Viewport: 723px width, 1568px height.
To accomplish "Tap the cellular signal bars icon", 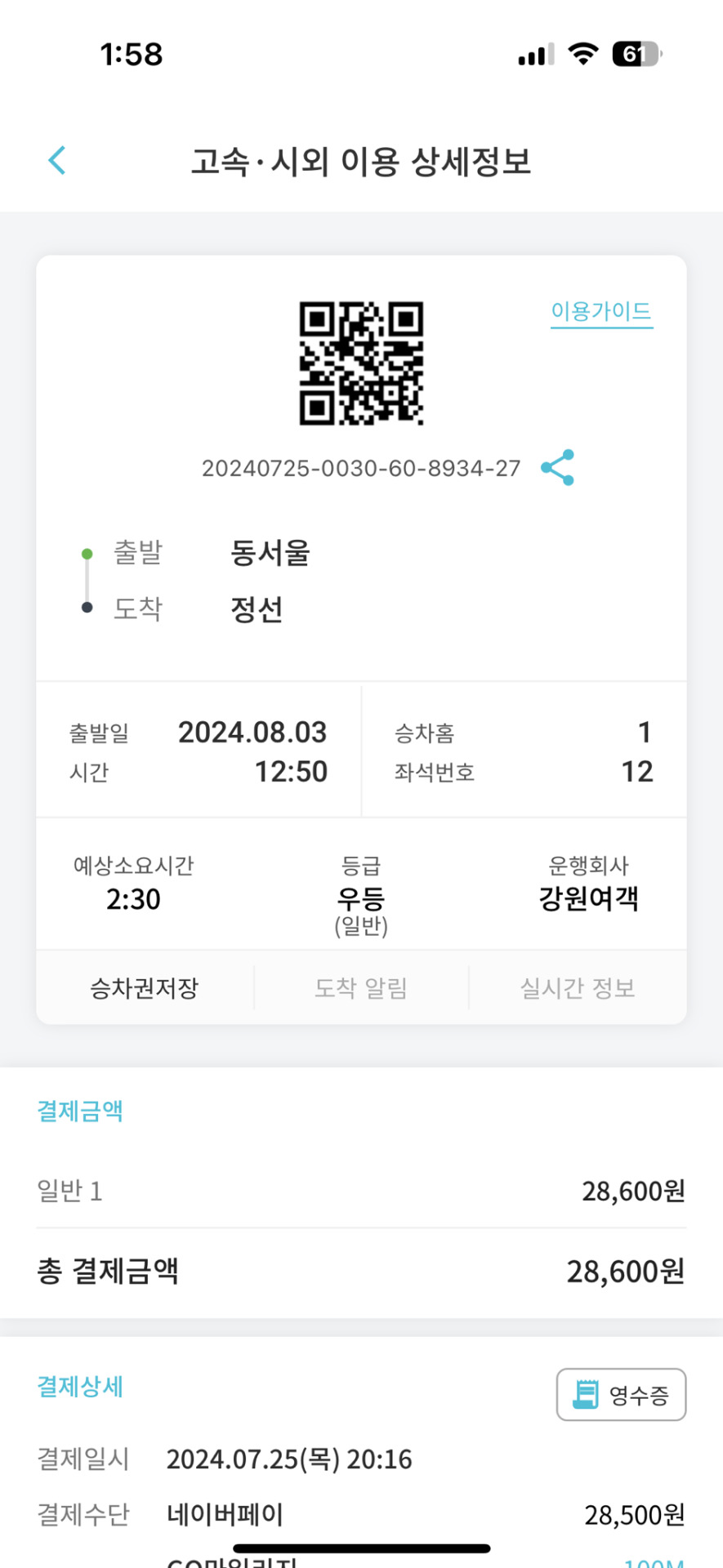I will 536,55.
